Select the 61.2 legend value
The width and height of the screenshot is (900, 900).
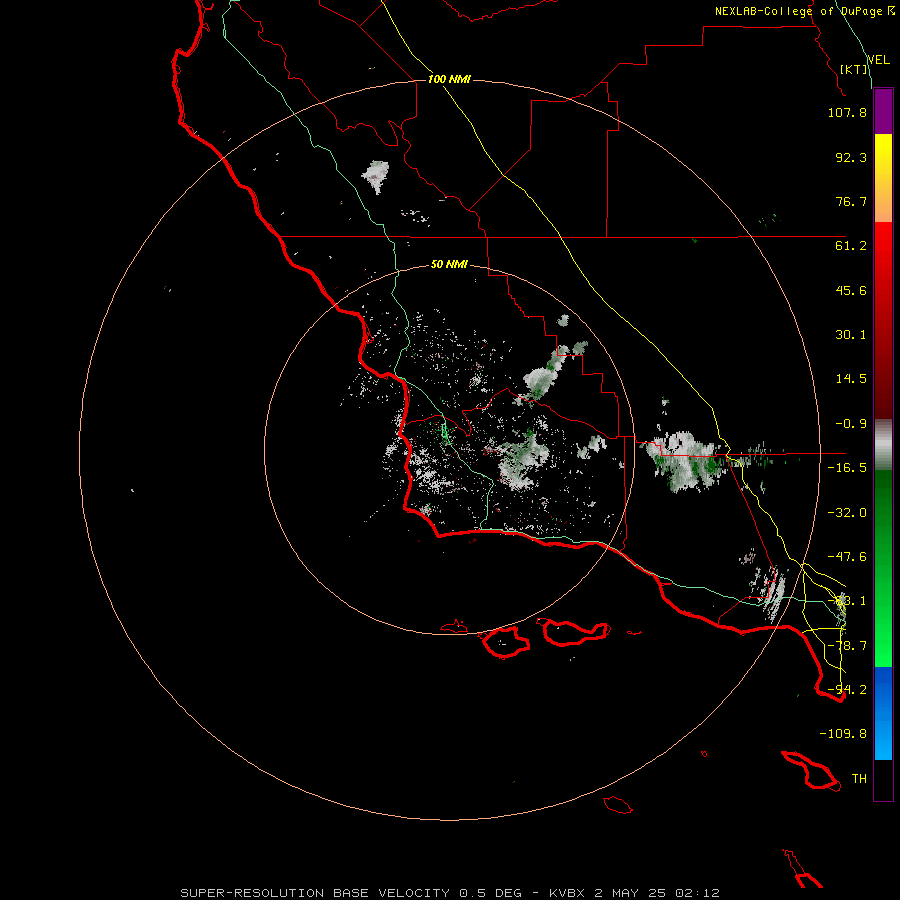[x=851, y=246]
